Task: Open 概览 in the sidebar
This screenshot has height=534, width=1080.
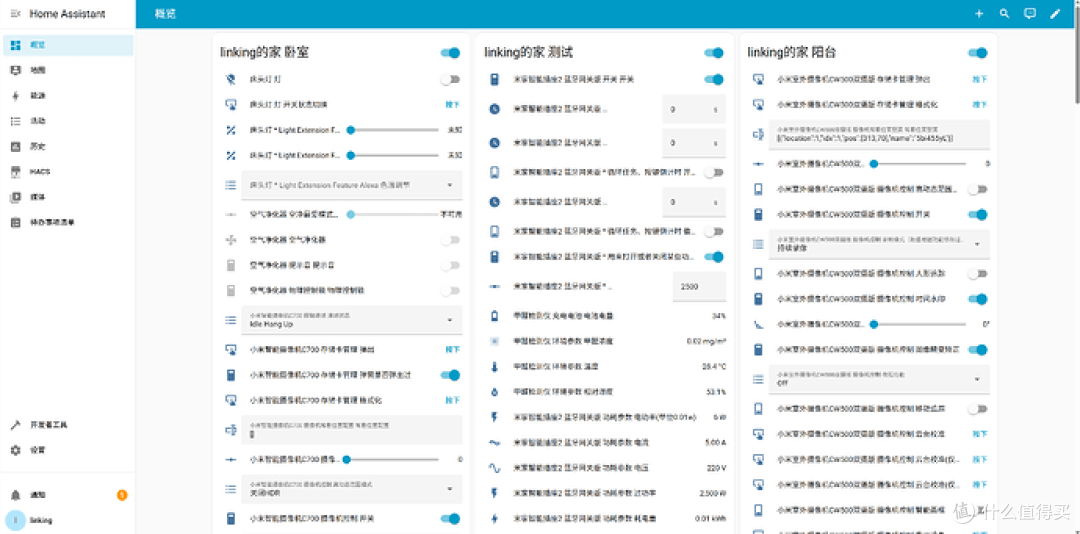Action: [x=68, y=45]
